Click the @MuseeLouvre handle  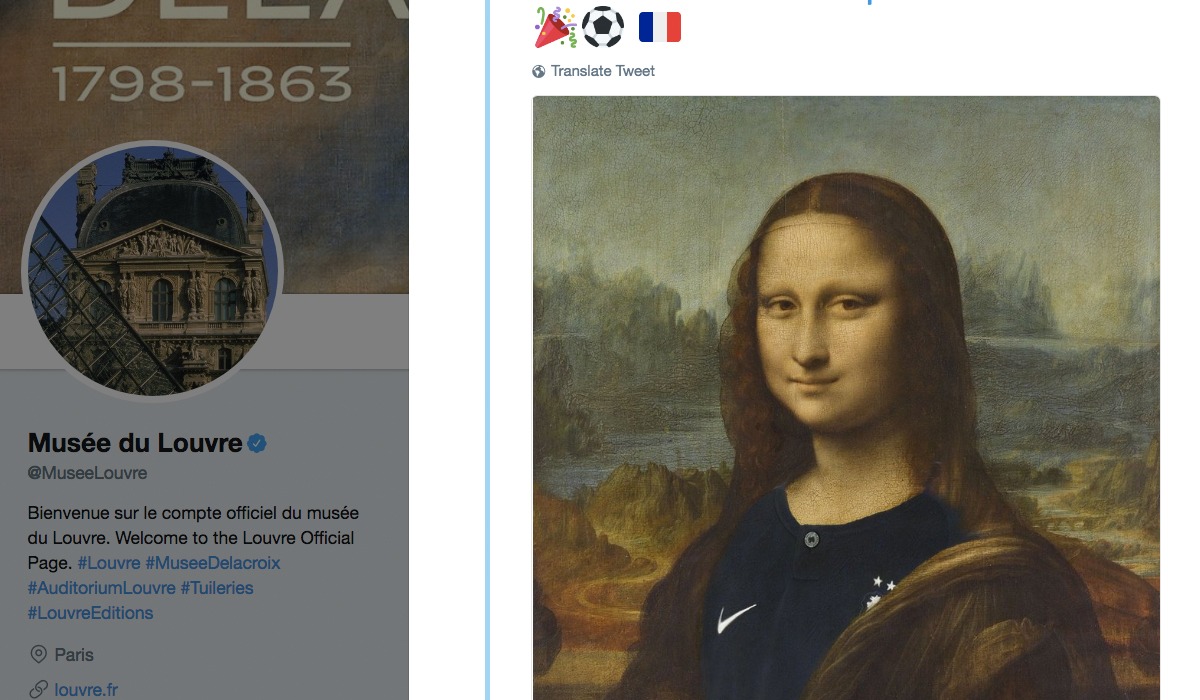click(87, 473)
